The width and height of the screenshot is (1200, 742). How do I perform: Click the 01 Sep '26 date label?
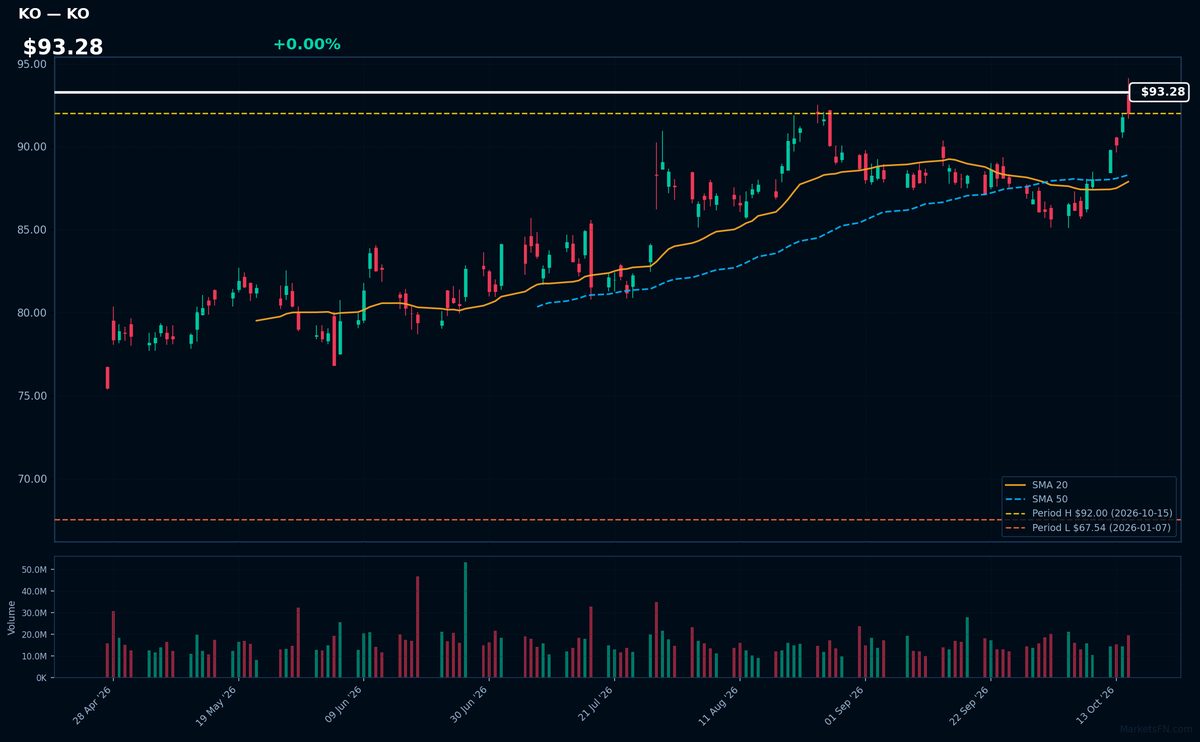[844, 706]
